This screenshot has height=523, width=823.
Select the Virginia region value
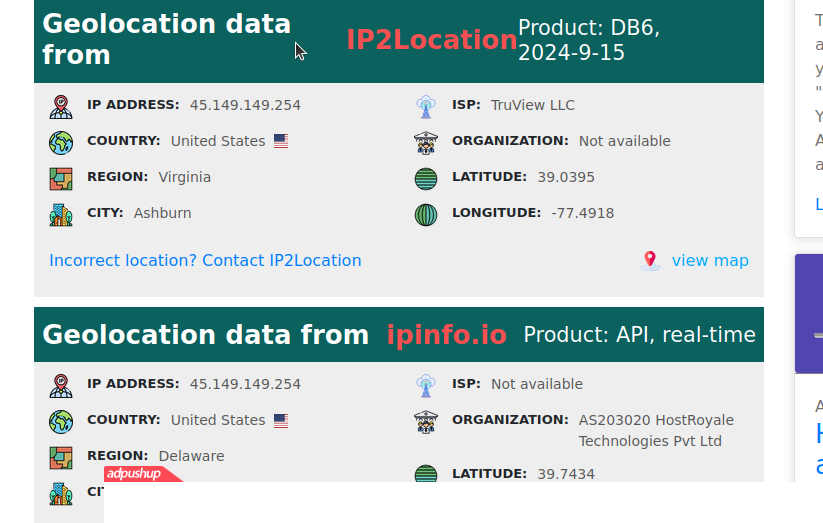click(x=185, y=177)
